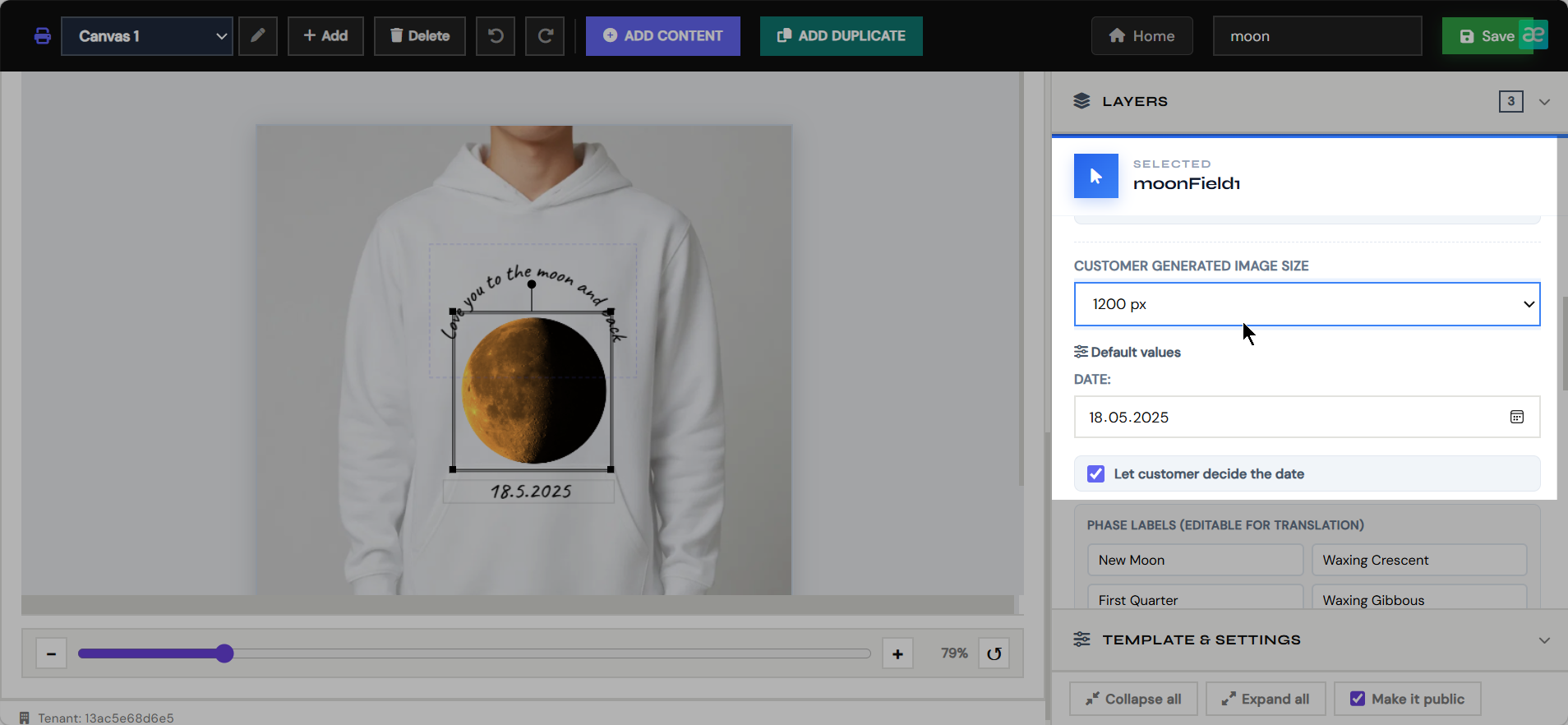Toggle the Make it public checkbox
The height and width of the screenshot is (725, 1568).
(x=1358, y=699)
